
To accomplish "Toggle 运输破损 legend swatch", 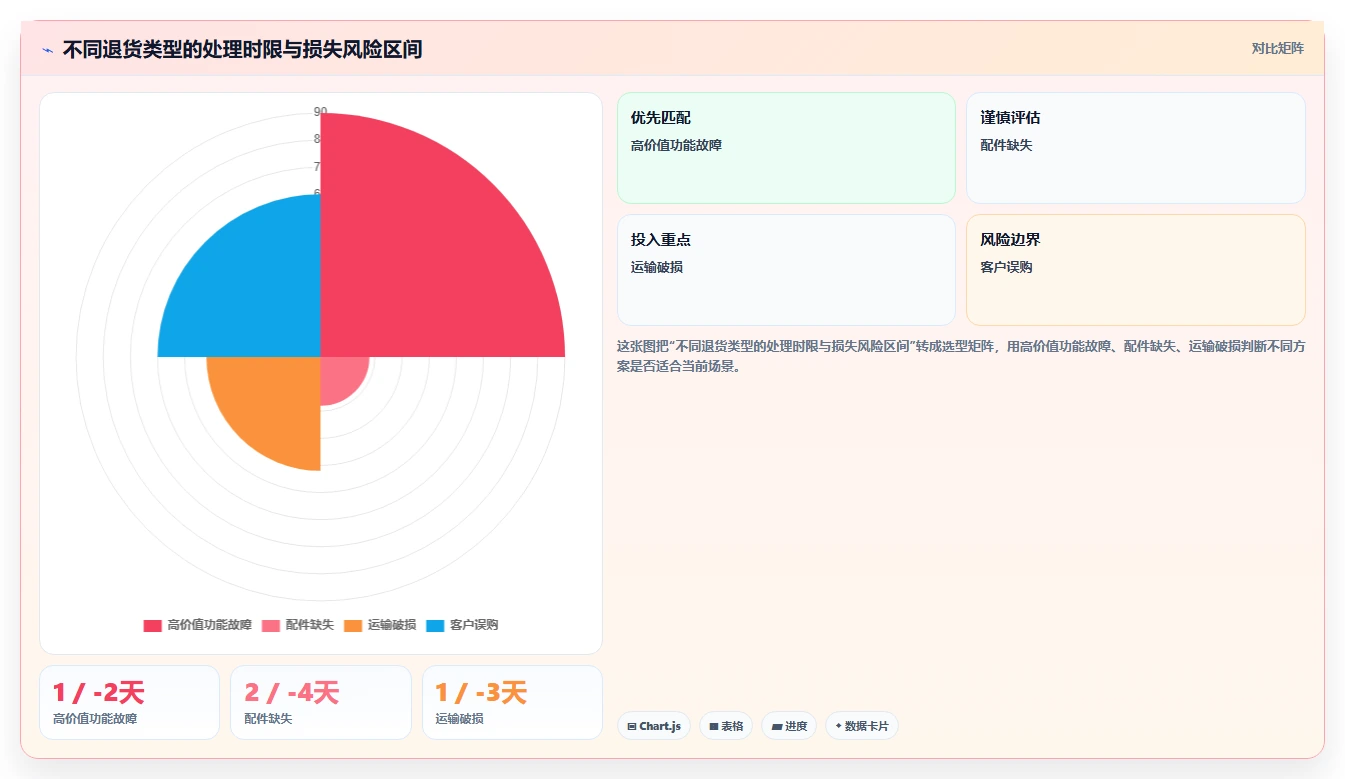I will point(353,625).
